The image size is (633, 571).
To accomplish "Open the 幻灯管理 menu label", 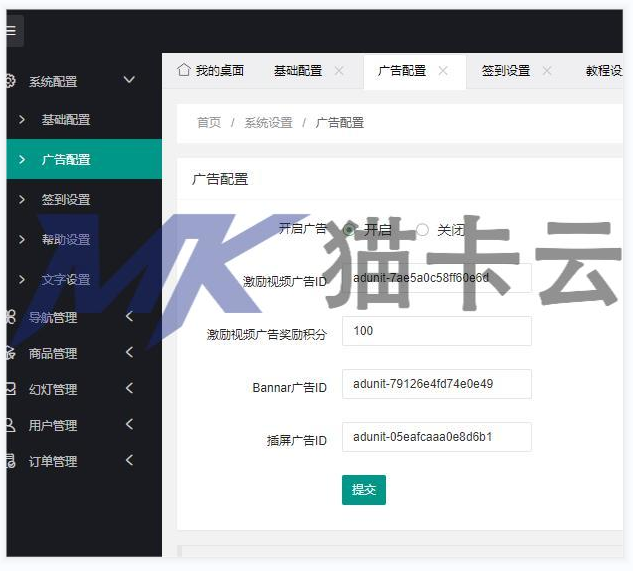I will pyautogui.click(x=53, y=389).
